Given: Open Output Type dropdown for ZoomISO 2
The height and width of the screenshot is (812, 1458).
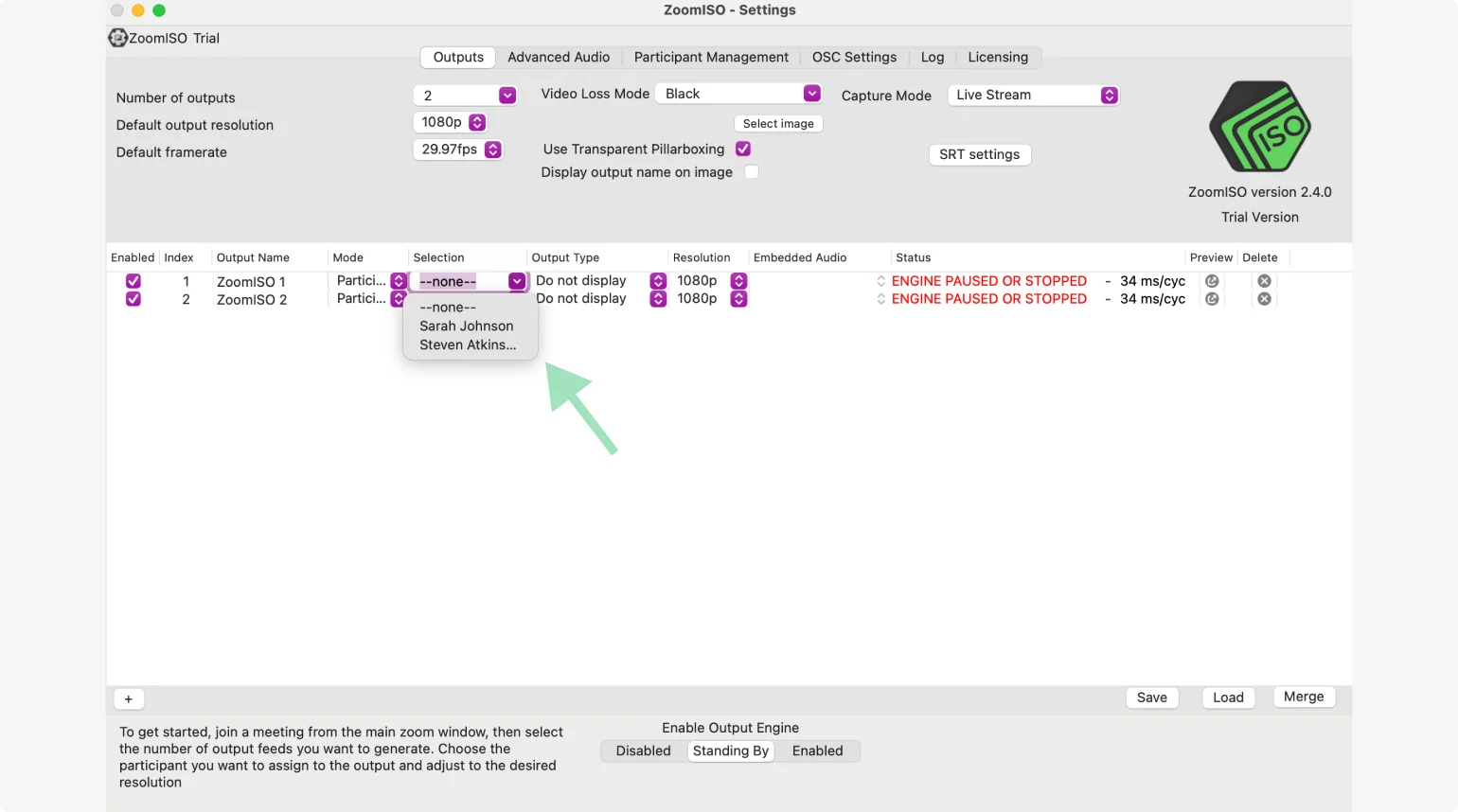Looking at the screenshot, I should point(600,299).
